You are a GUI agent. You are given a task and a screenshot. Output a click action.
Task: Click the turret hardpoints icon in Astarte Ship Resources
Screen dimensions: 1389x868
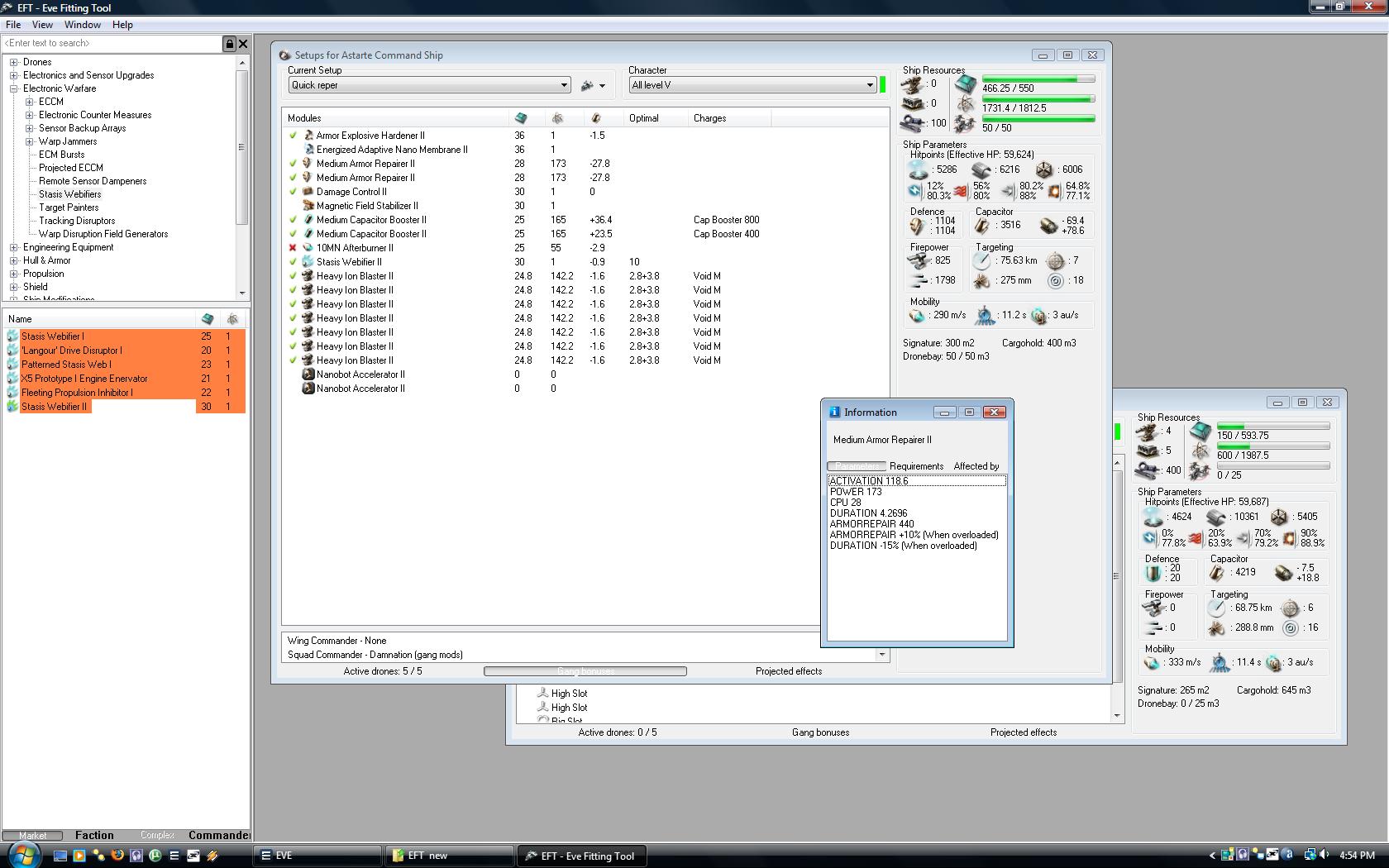[x=913, y=83]
